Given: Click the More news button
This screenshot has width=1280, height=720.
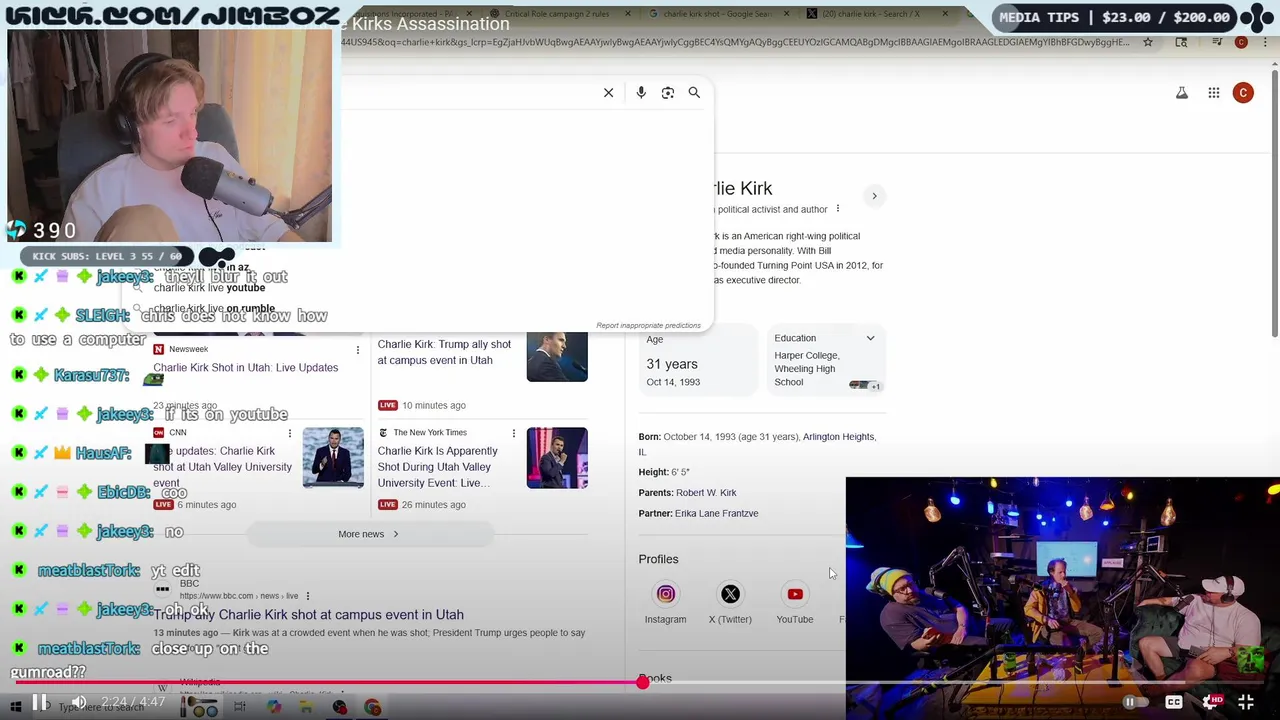Looking at the screenshot, I should [369, 534].
